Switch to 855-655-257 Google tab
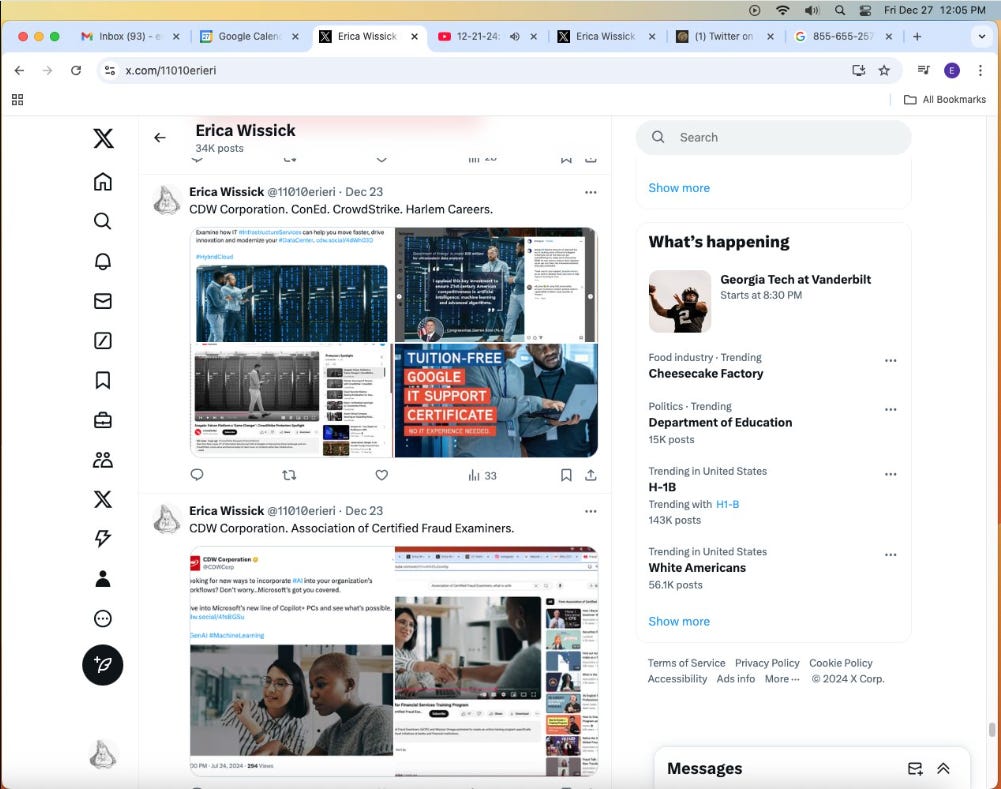 click(x=841, y=36)
